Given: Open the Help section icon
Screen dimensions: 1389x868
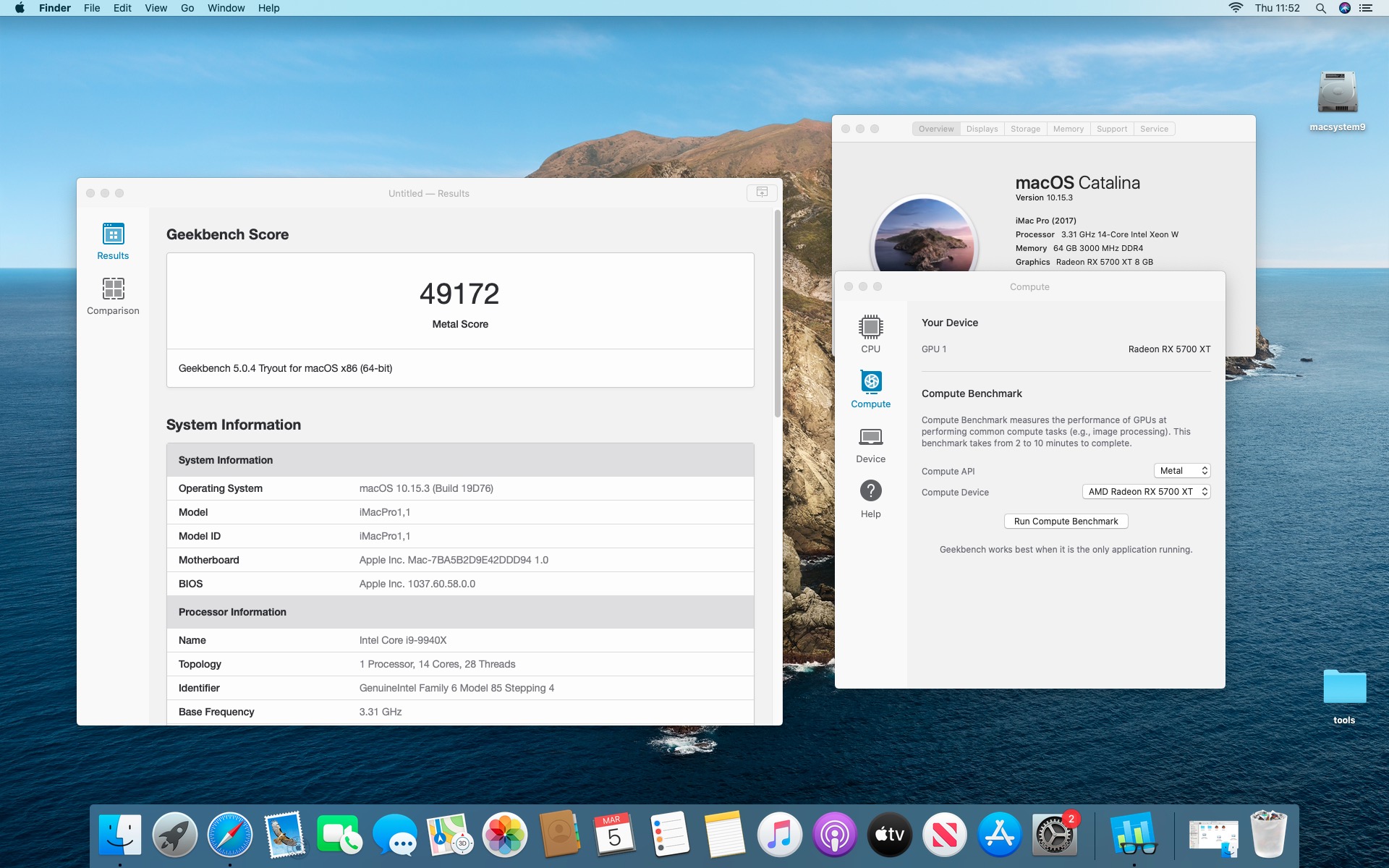Looking at the screenshot, I should pyautogui.click(x=870, y=492).
